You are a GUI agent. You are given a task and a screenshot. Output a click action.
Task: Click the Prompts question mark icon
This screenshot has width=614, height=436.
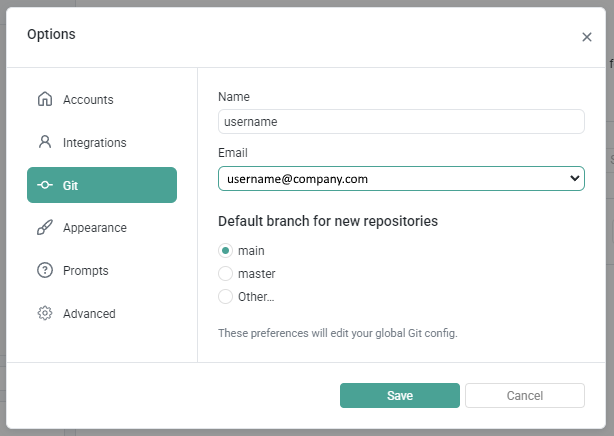point(45,270)
